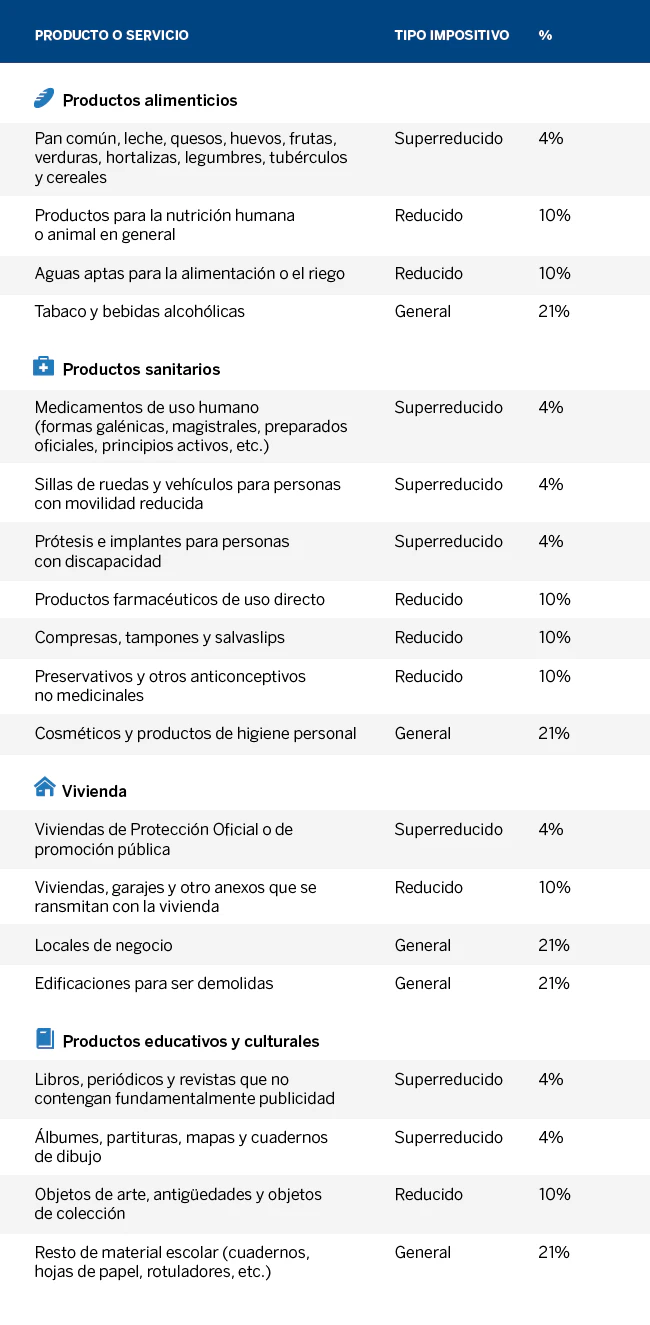
Task: Click the Cosméticos y productos de higiene personal row
Action: pos(325,734)
